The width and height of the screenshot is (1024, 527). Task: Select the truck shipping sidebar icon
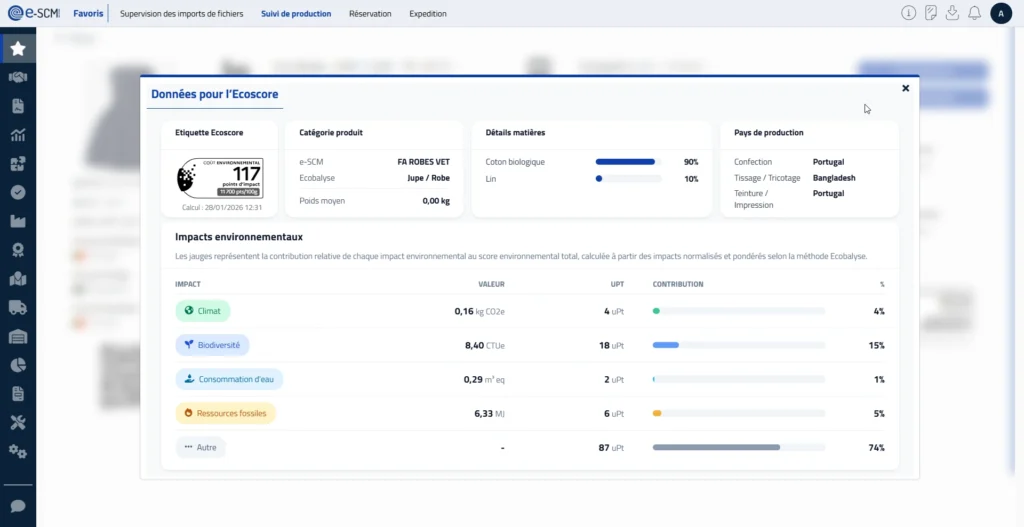(x=18, y=307)
